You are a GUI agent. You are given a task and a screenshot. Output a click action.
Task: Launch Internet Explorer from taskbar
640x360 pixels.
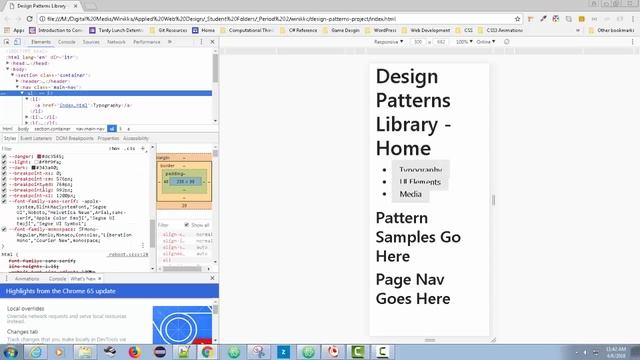click(x=36, y=352)
